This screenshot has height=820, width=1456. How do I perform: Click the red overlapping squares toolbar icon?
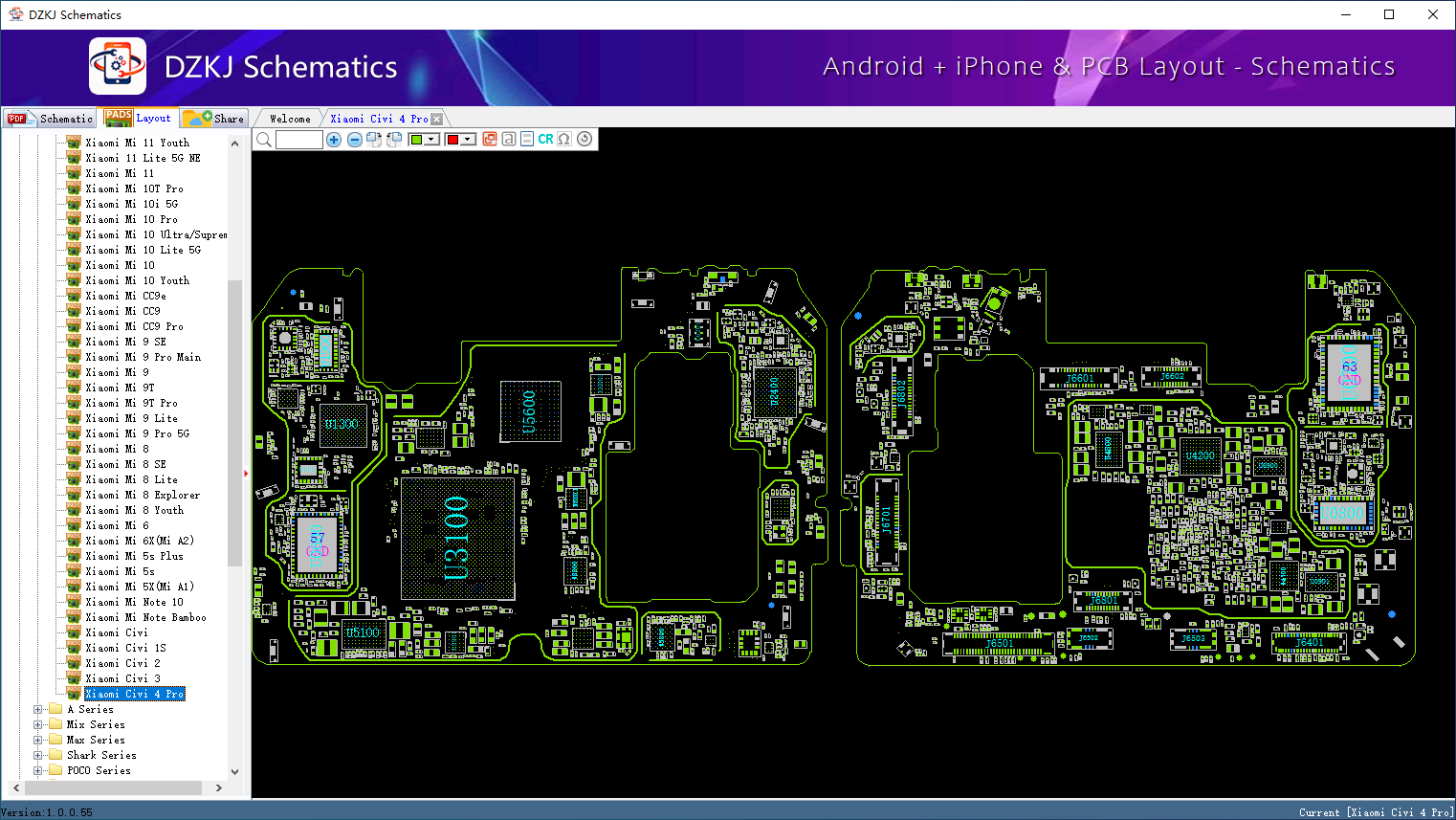pos(490,140)
